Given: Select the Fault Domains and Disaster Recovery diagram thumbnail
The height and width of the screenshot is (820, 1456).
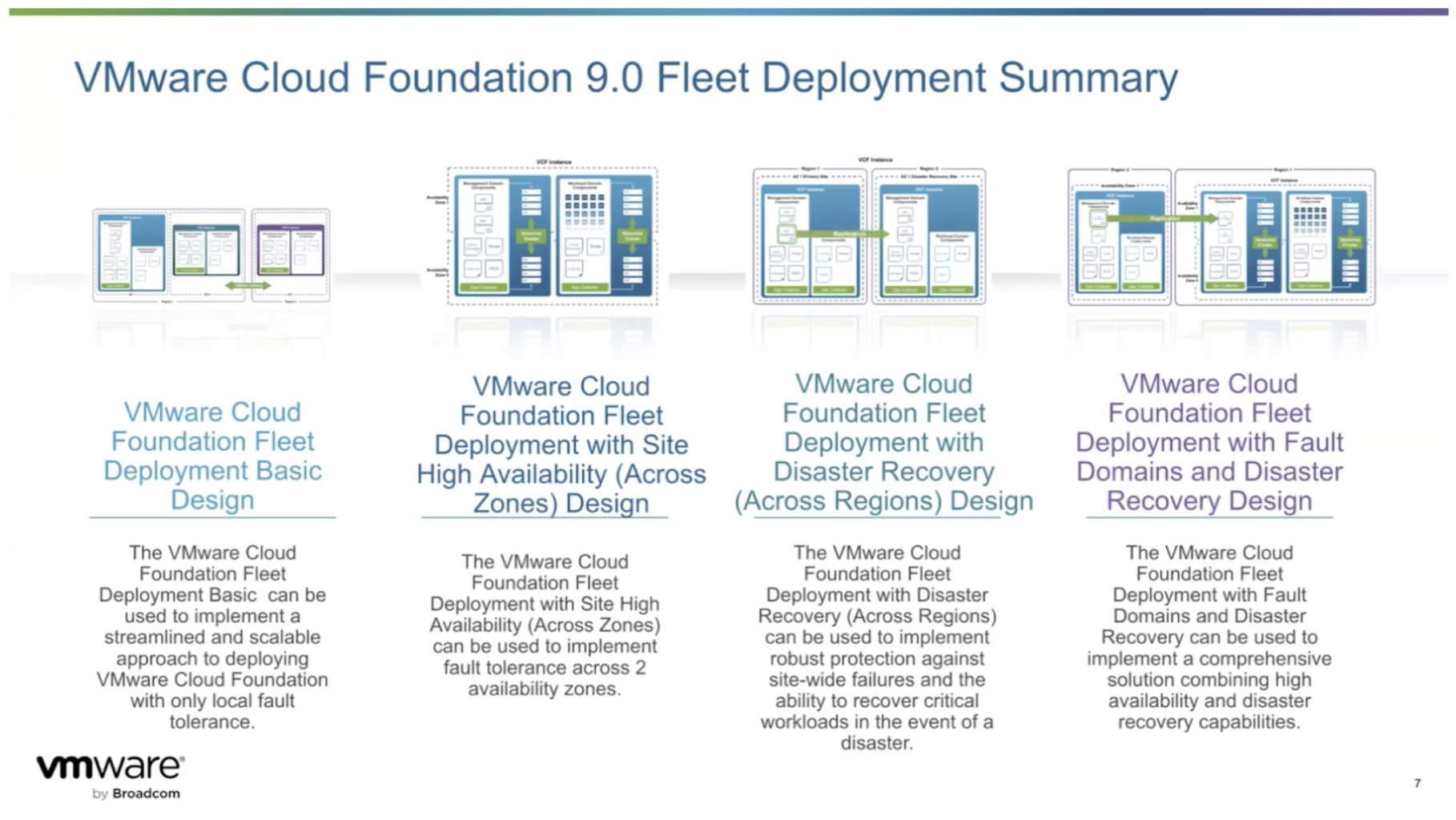Looking at the screenshot, I should (x=1222, y=235).
